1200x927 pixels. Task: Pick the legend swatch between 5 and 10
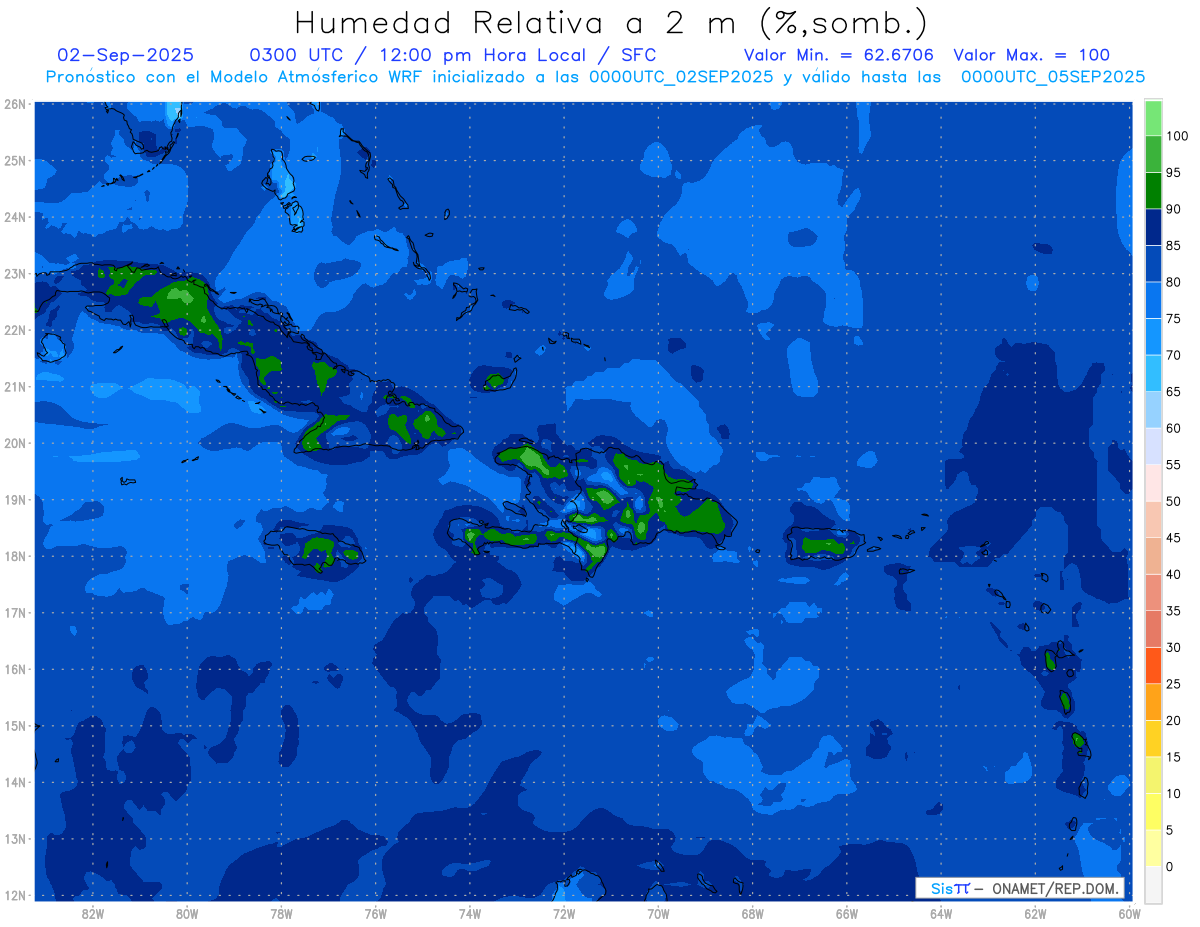click(x=1153, y=811)
